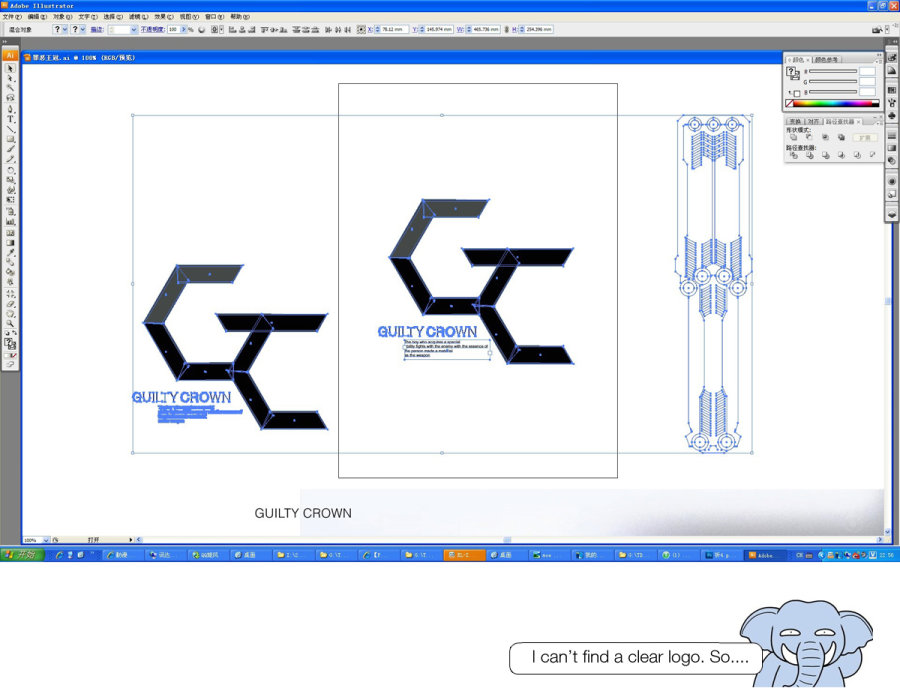900x691 pixels.
Task: Click the None swatch in color spectrum
Action: click(789, 103)
